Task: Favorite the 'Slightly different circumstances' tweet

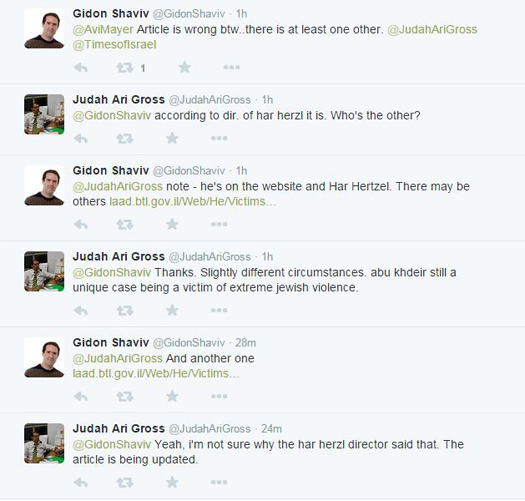Action: point(172,310)
